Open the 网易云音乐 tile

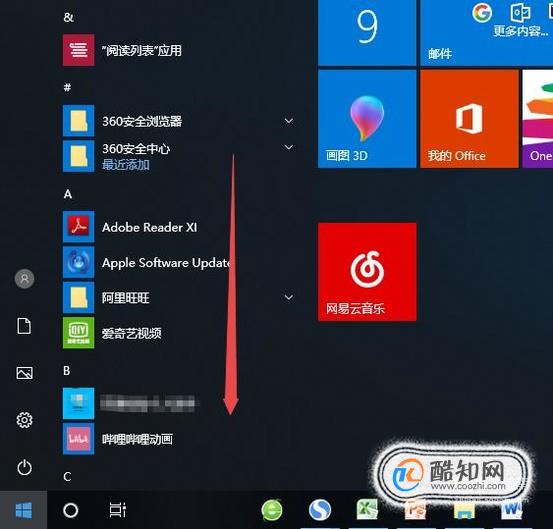coord(367,272)
